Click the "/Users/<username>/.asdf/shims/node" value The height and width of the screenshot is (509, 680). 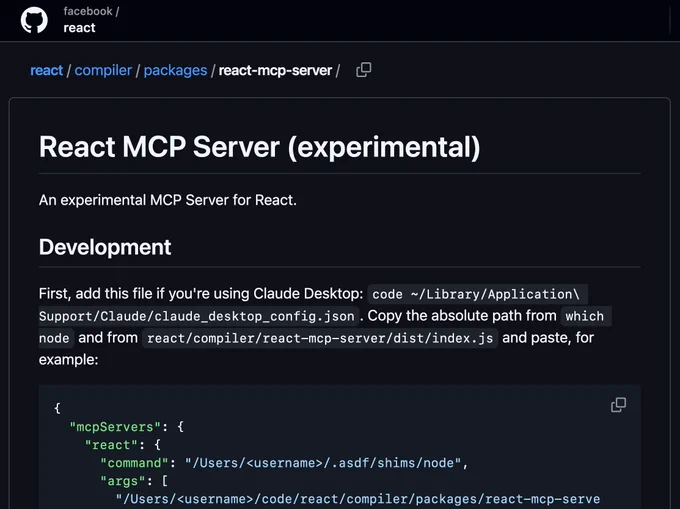click(x=322, y=463)
